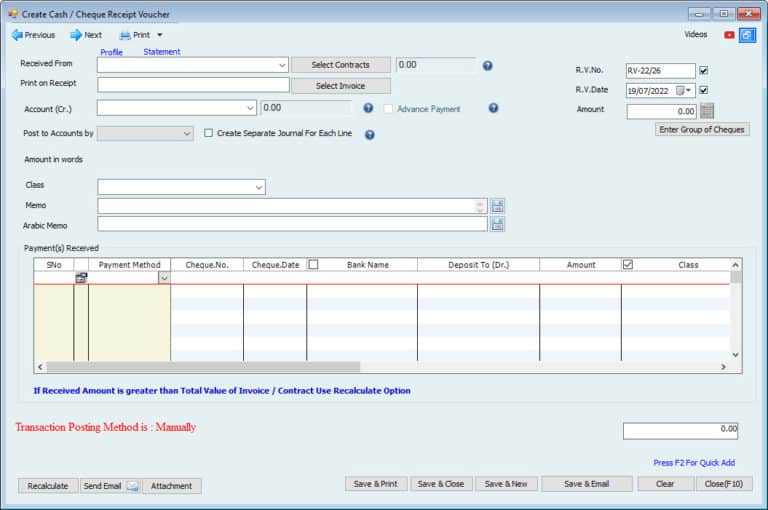The image size is (768, 510).
Task: Click Save & Email
Action: coord(587,484)
